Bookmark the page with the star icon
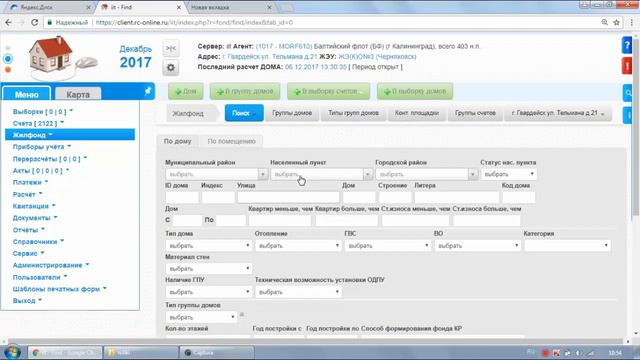 coord(616,22)
